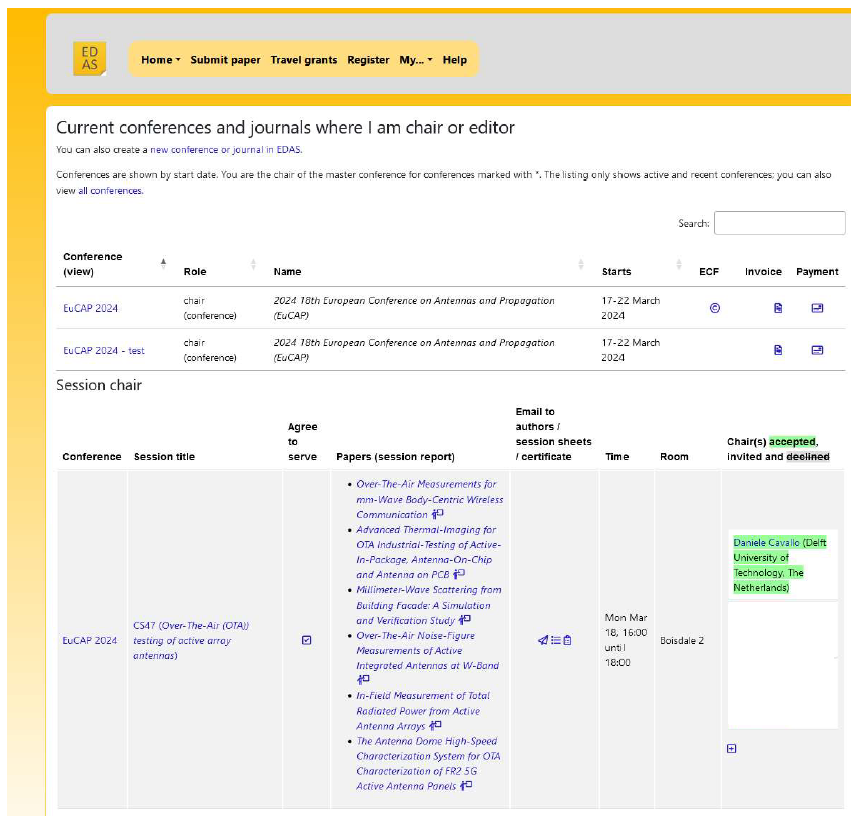Click presenter icon beside Millimeter-Wave Scattering paper
This screenshot has width=857, height=825.
click(464, 620)
